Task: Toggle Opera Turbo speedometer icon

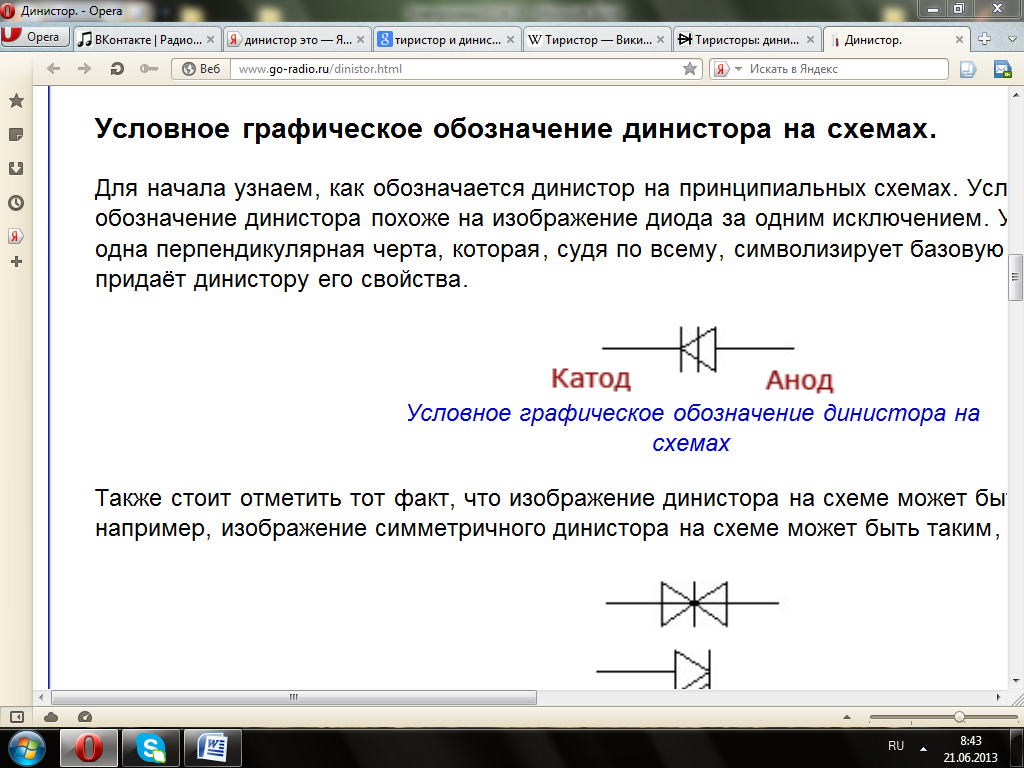Action: (x=85, y=717)
